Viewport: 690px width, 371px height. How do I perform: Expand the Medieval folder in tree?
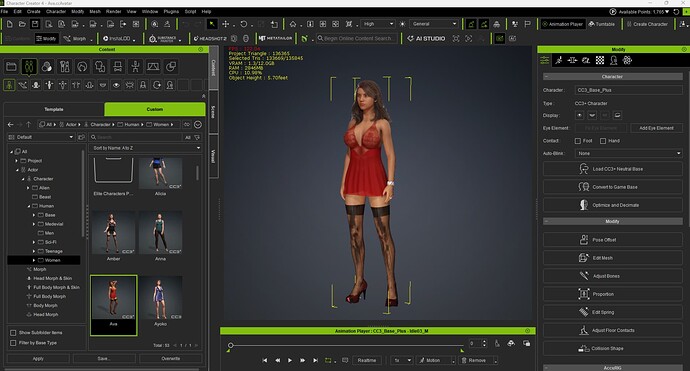[34, 224]
